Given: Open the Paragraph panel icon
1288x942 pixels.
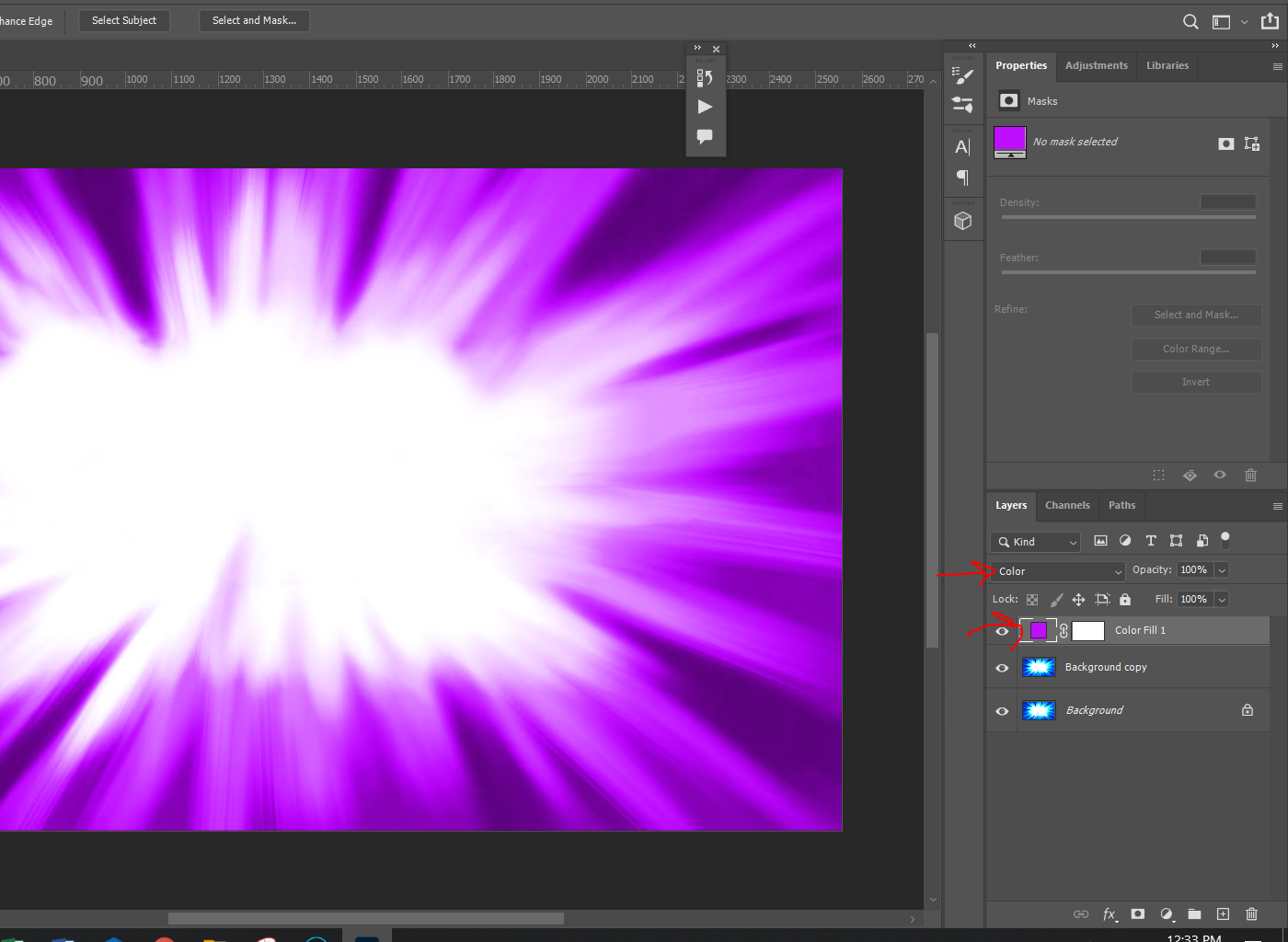Looking at the screenshot, I should [x=963, y=178].
